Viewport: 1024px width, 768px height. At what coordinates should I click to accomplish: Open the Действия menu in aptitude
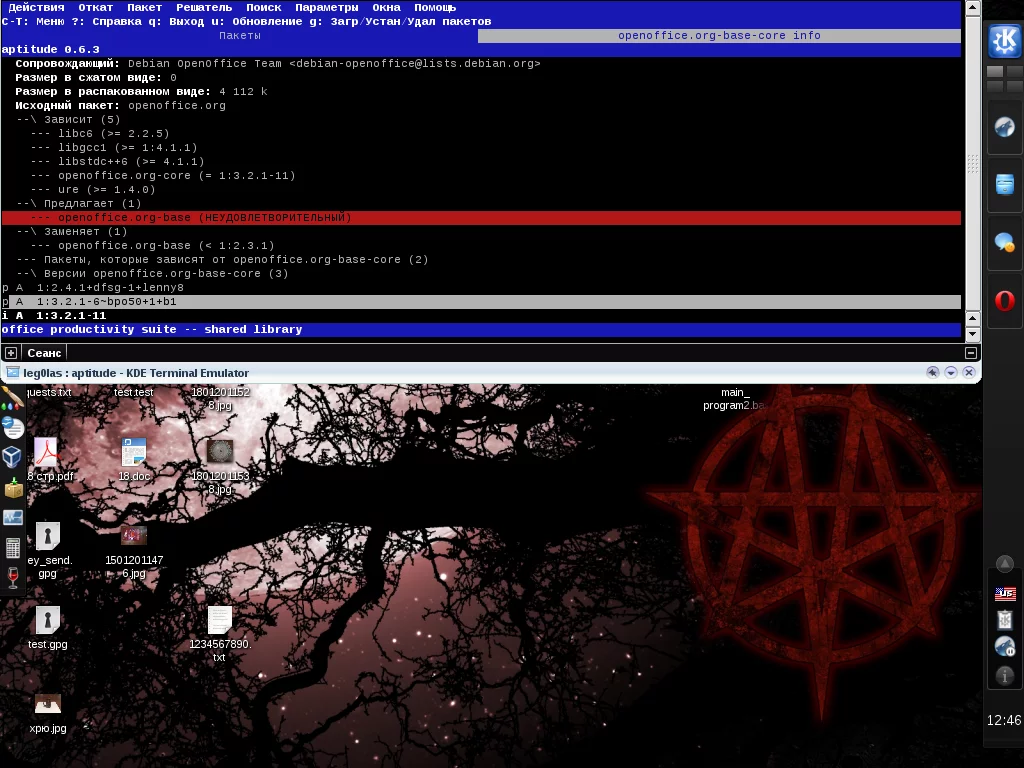[36, 7]
